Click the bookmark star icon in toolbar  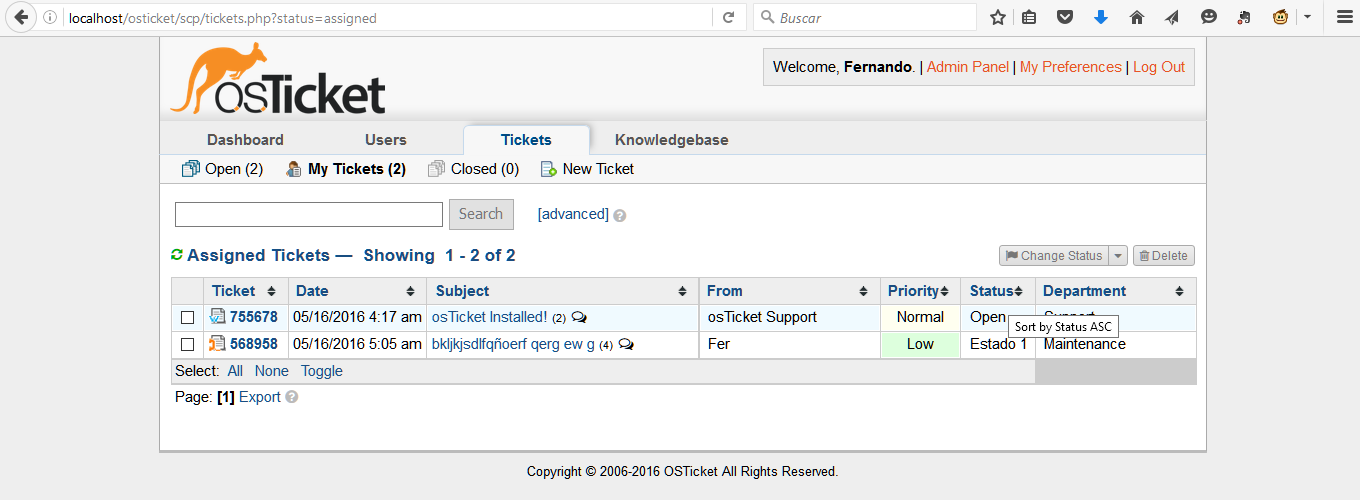(x=997, y=17)
